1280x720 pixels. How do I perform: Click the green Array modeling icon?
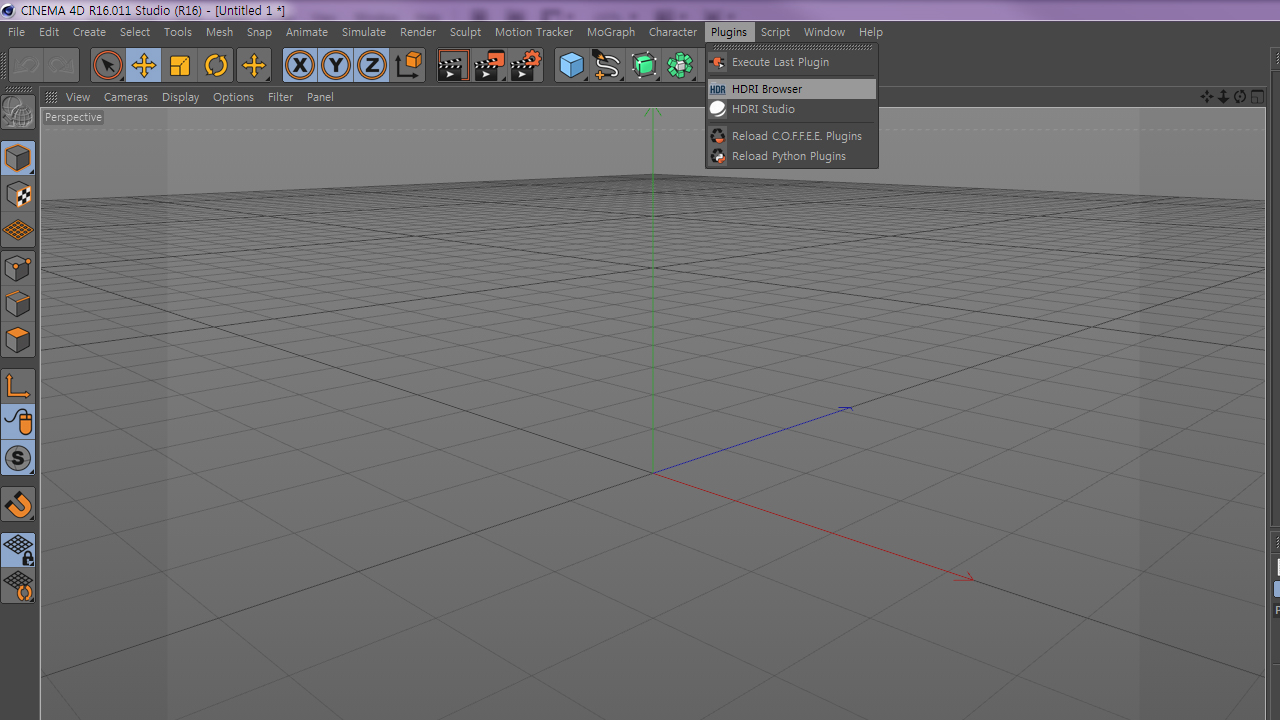[x=680, y=66]
